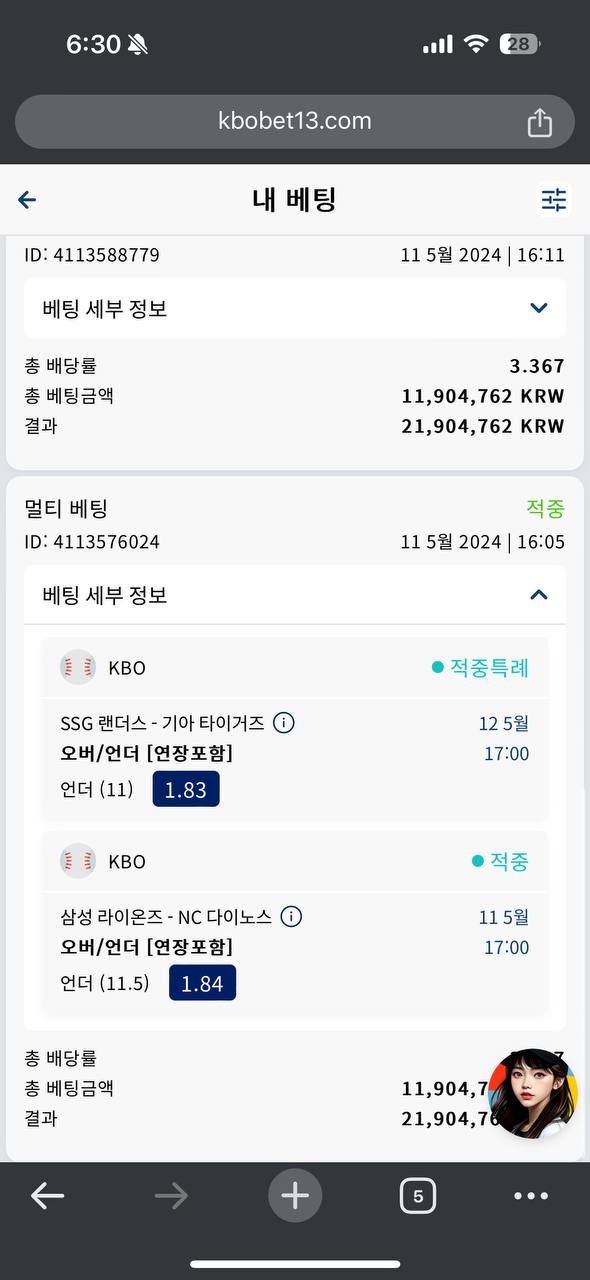Tap the green 적중 status of 멀티 베팅
The height and width of the screenshot is (1280, 590).
click(546, 508)
